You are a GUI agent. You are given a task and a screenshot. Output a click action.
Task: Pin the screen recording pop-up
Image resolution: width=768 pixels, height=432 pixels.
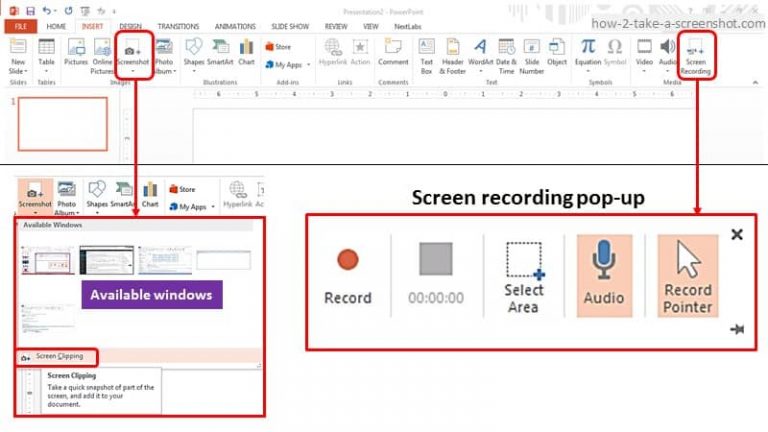pos(737,329)
